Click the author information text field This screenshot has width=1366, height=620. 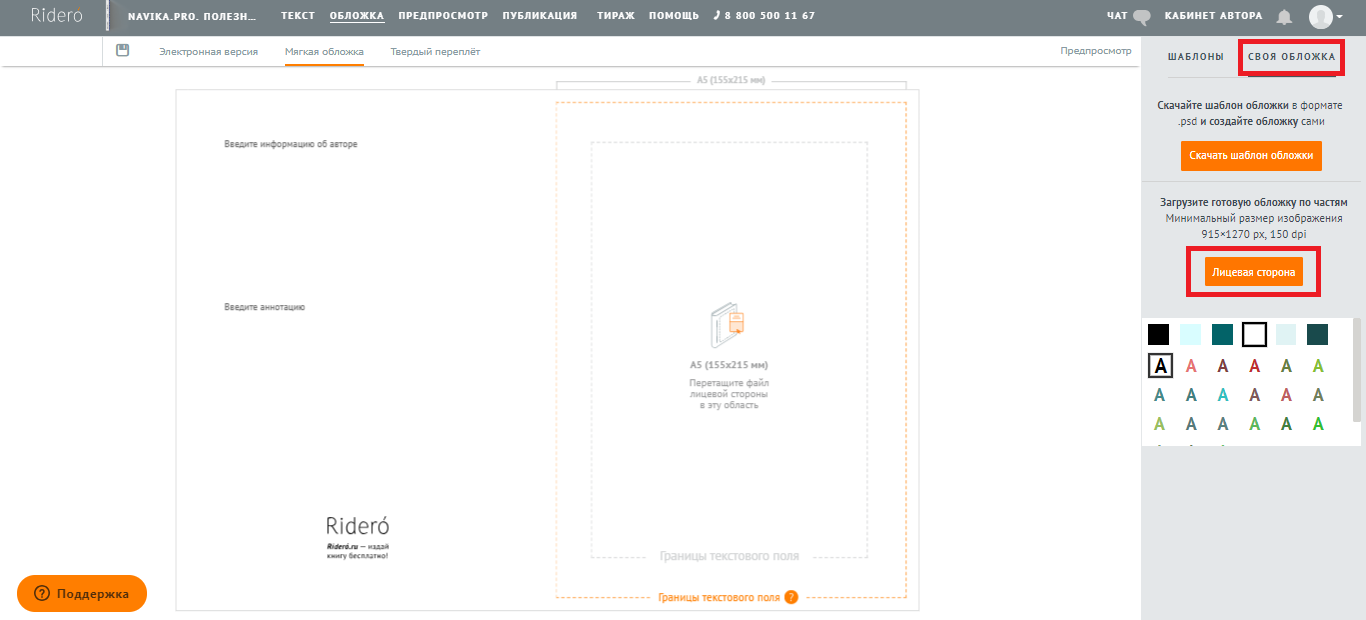click(291, 144)
